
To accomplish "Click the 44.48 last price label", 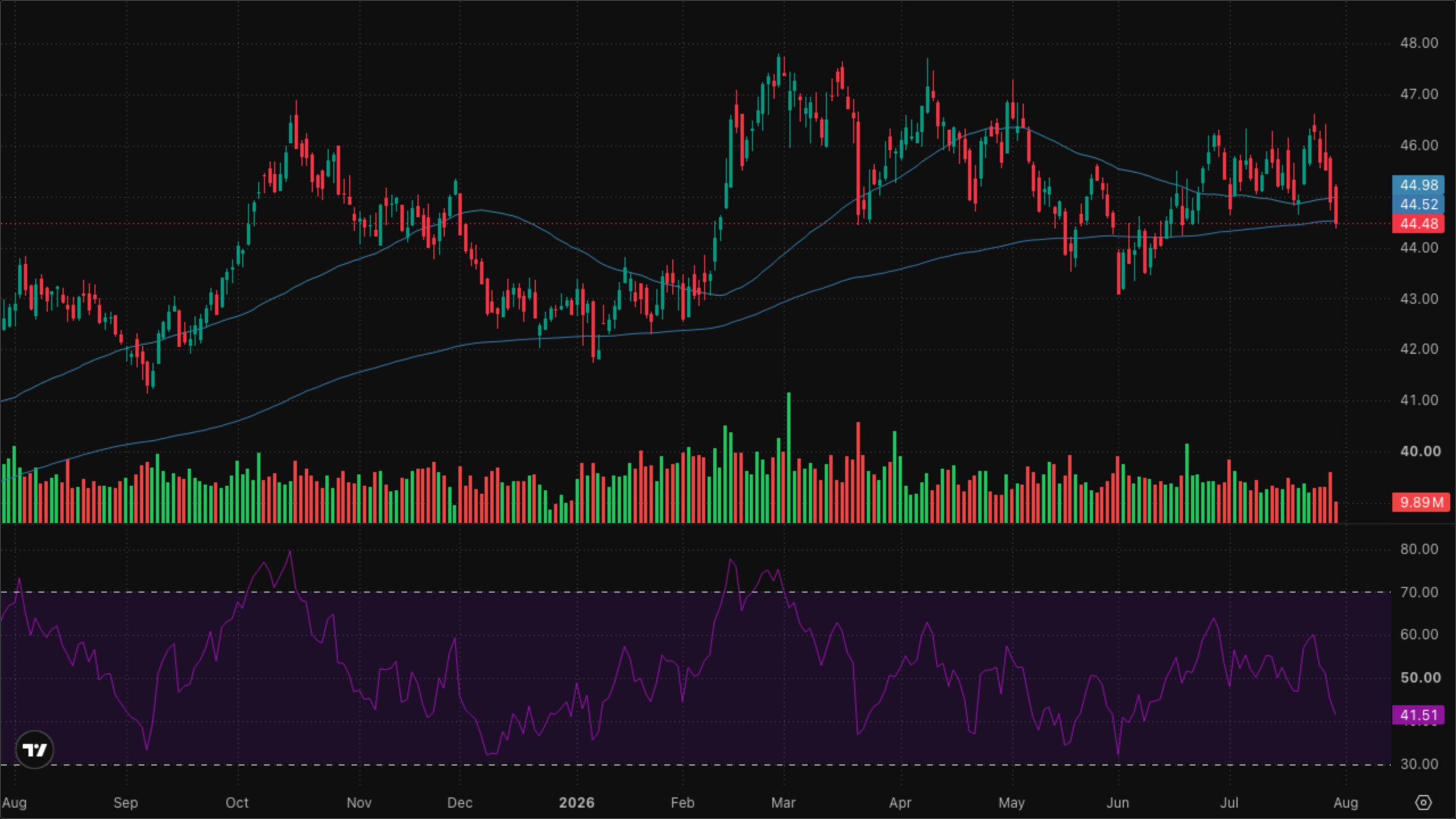I will [x=1418, y=224].
